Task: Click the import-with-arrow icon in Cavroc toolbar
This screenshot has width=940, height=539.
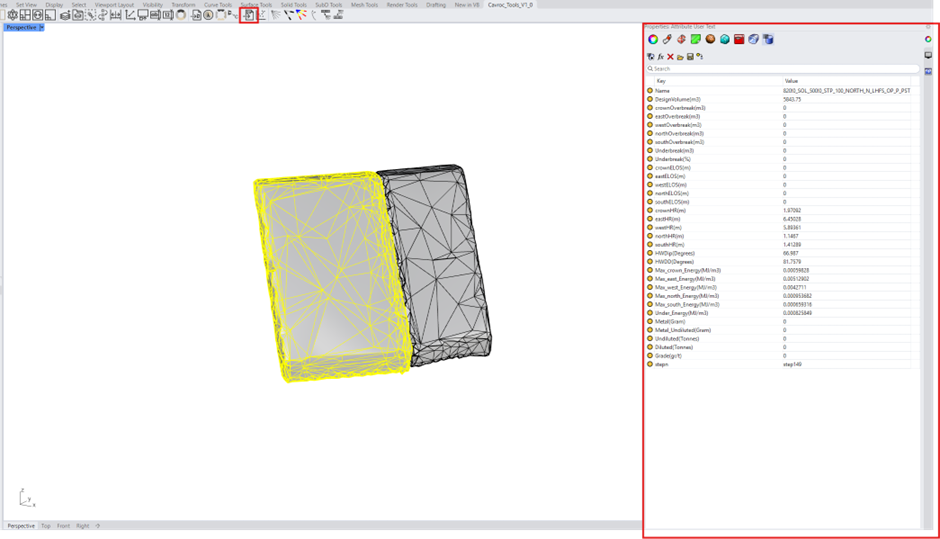Action: [x=249, y=15]
